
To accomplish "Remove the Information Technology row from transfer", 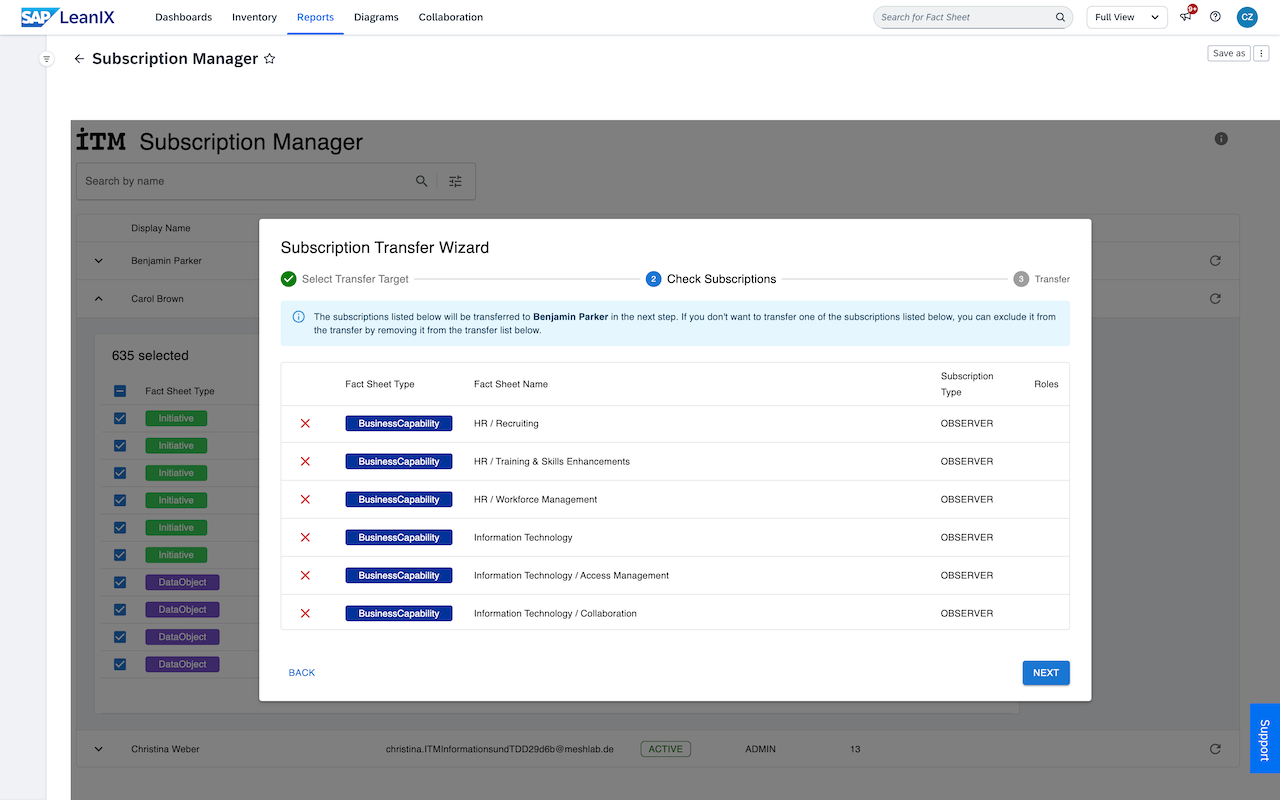I will point(305,538).
